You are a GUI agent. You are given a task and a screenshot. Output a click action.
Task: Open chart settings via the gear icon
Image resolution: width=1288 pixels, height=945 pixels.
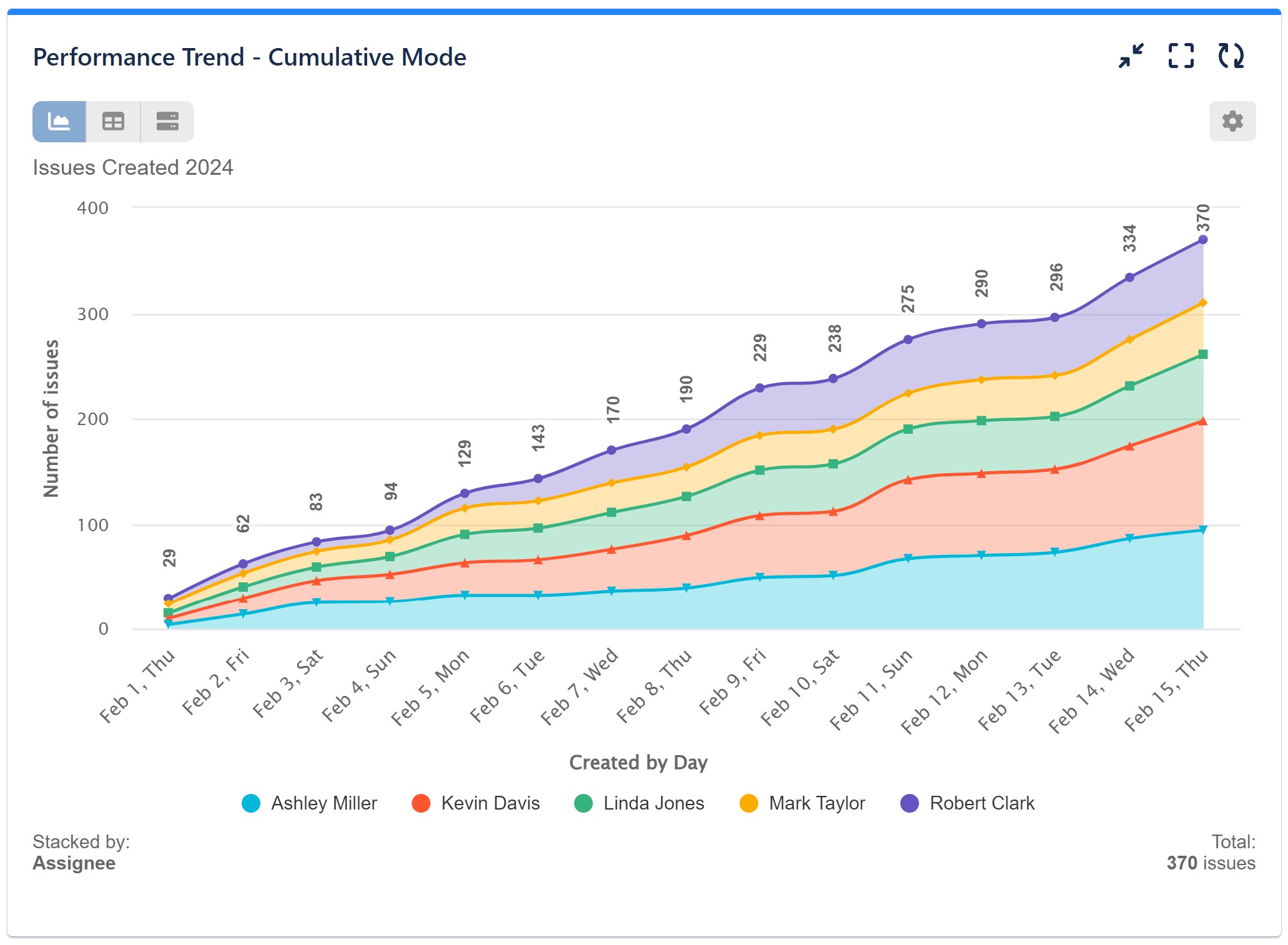[1232, 121]
